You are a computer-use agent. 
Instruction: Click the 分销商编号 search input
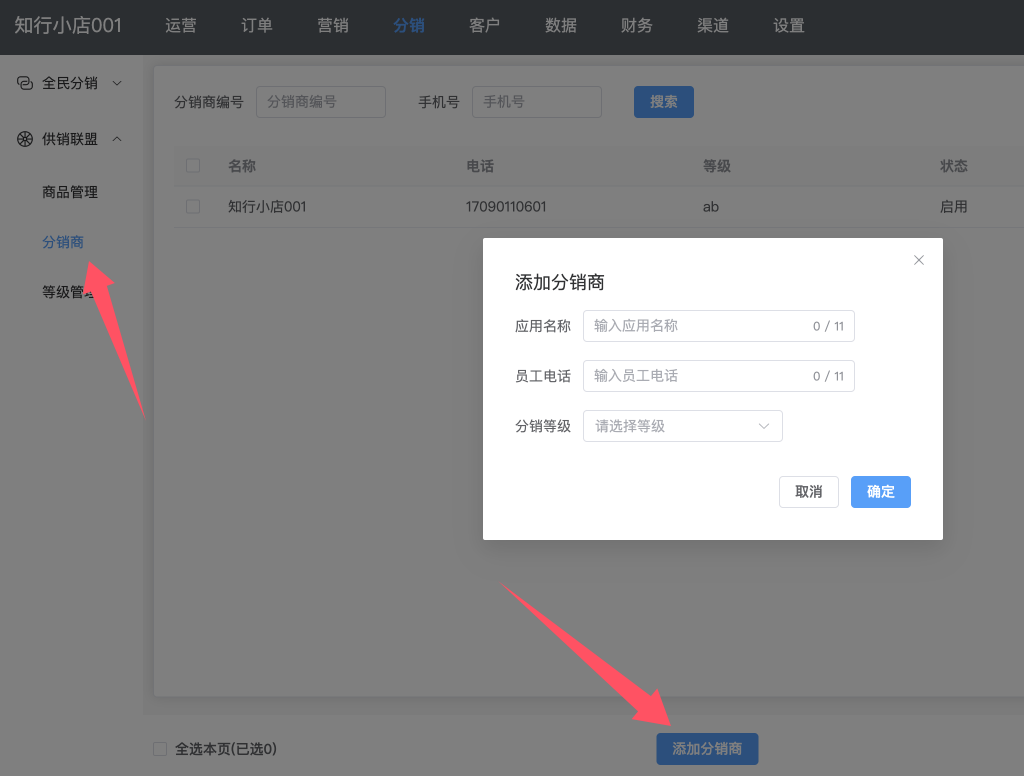coord(320,102)
